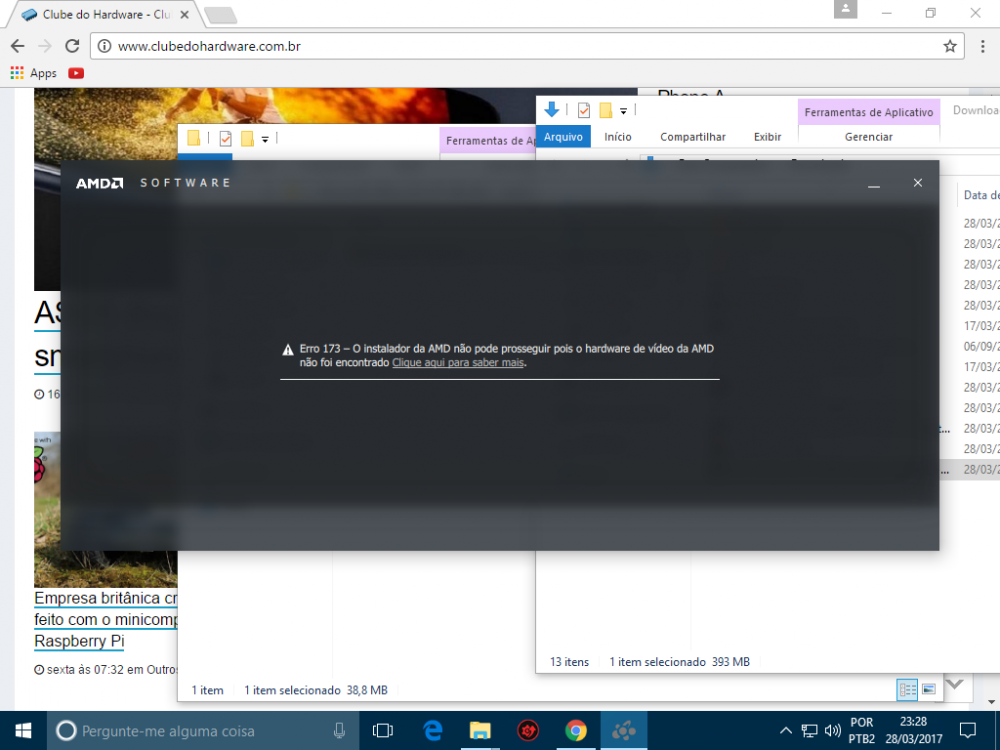Click the Chrome forward arrow

coord(45,46)
